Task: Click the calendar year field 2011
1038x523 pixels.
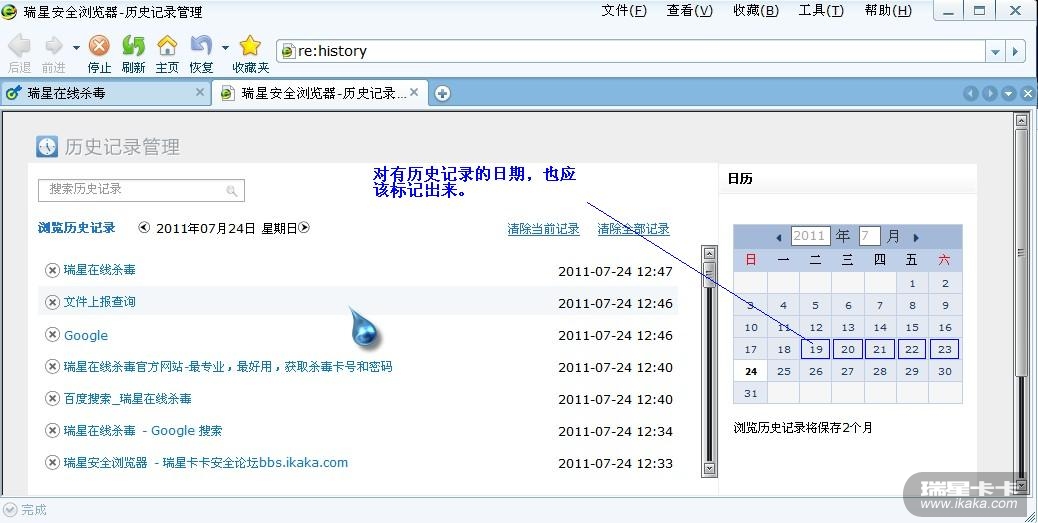Action: 810,236
